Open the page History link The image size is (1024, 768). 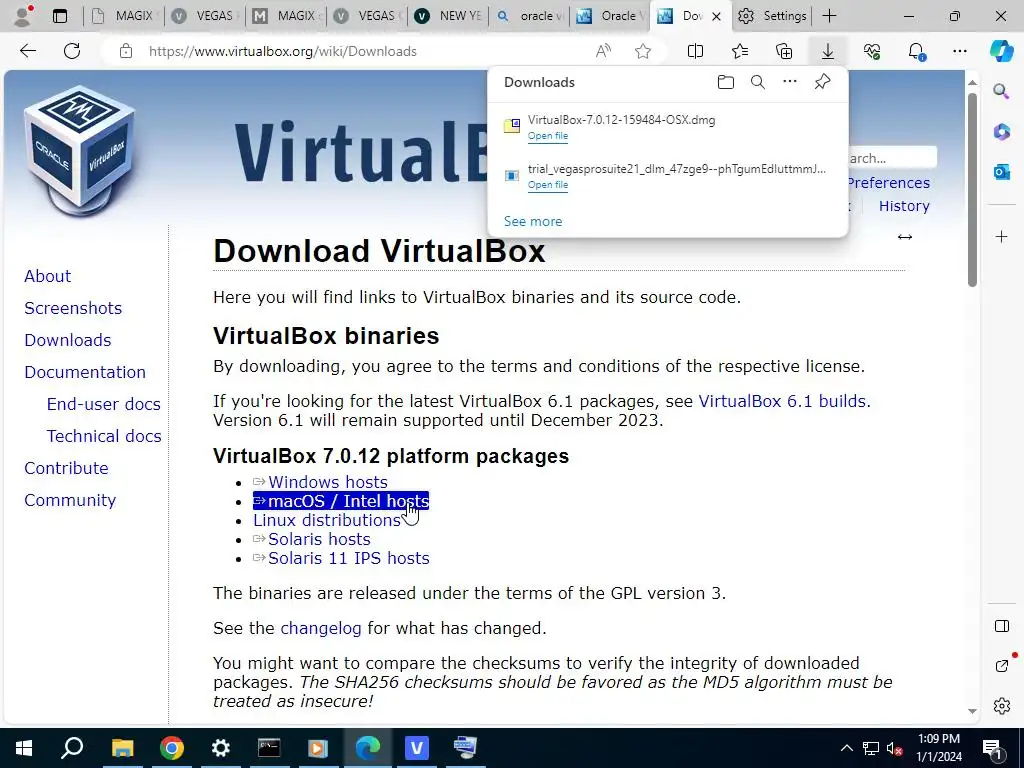point(904,206)
